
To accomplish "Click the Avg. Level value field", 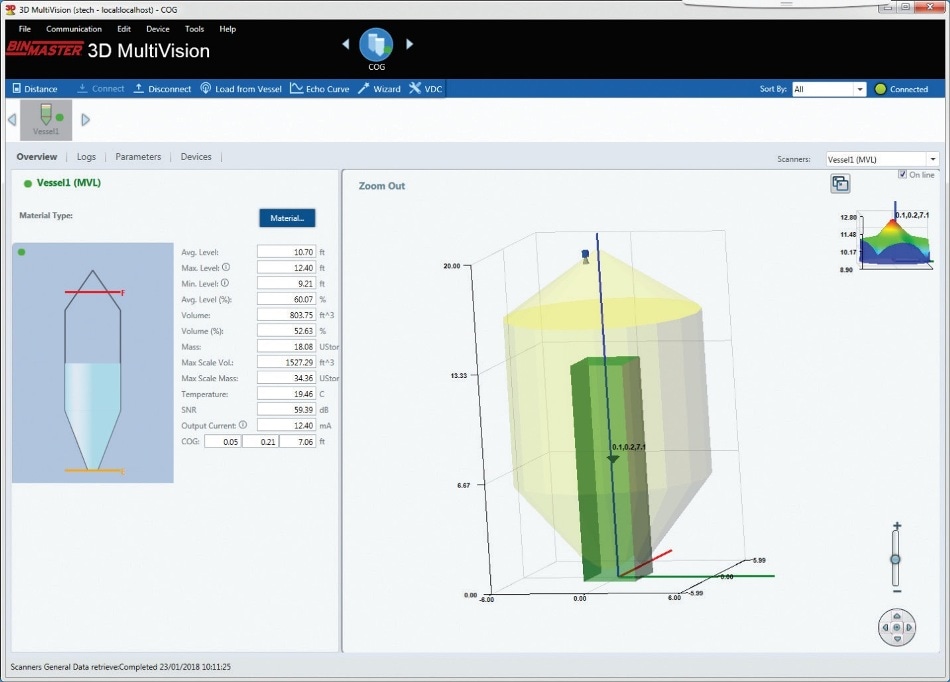I will pos(287,252).
